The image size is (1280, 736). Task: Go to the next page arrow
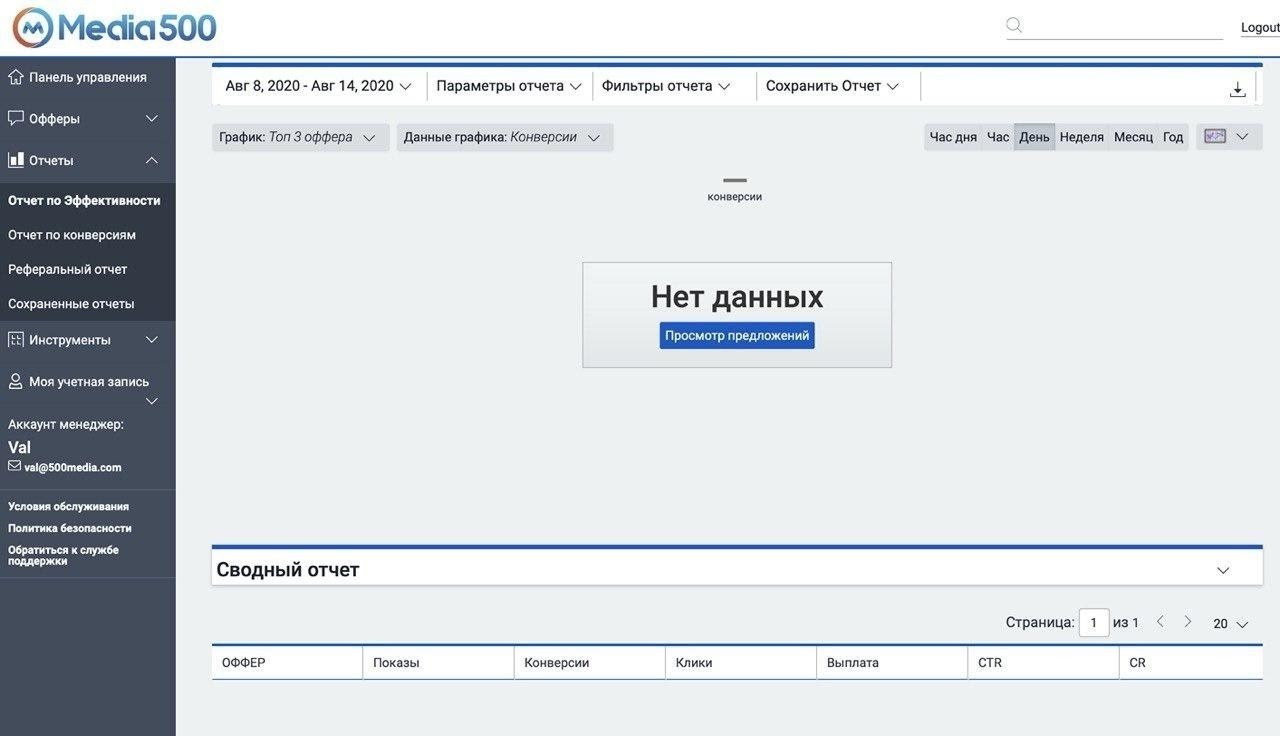[1188, 622]
